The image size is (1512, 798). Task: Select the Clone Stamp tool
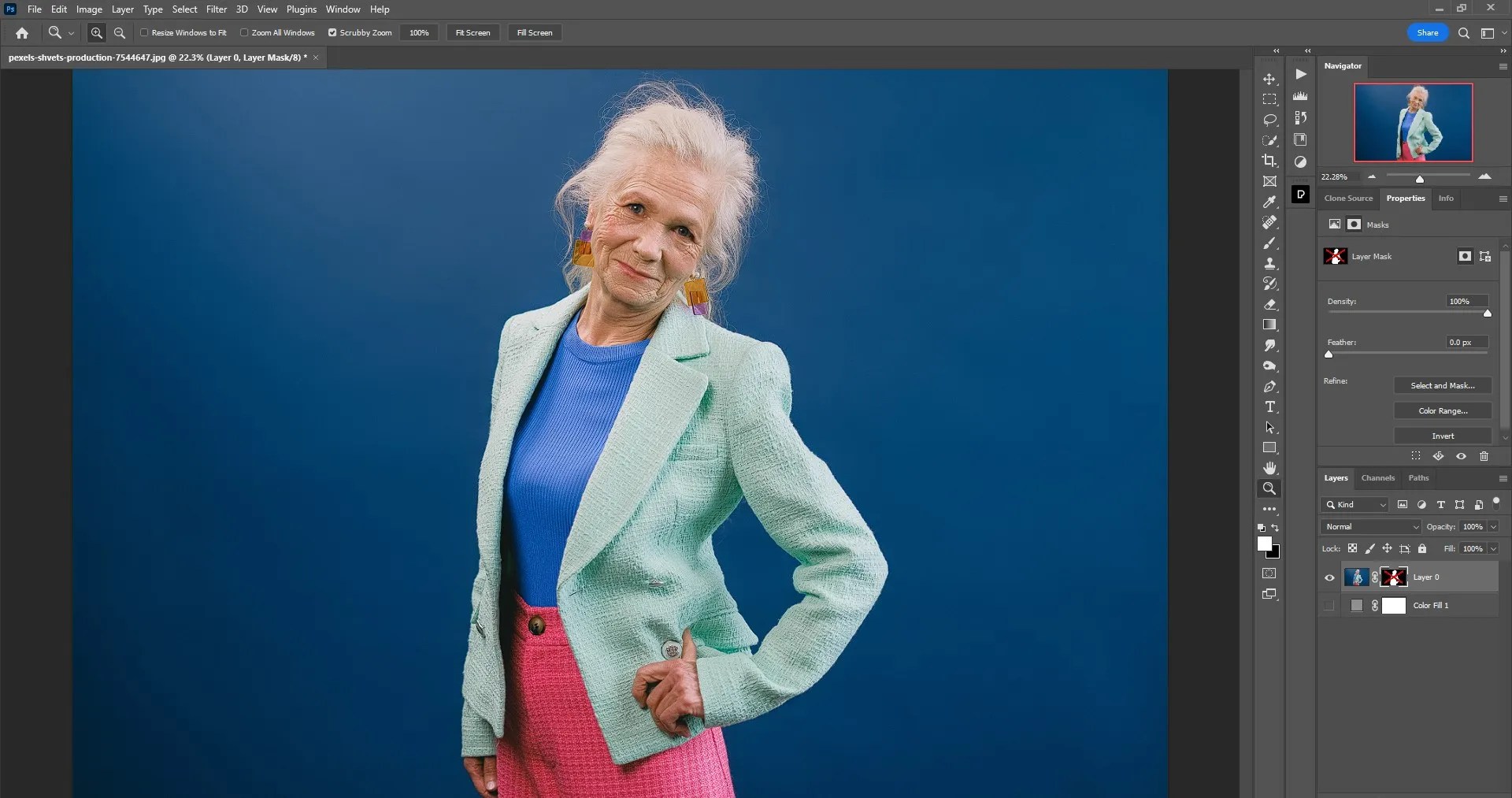(x=1270, y=264)
